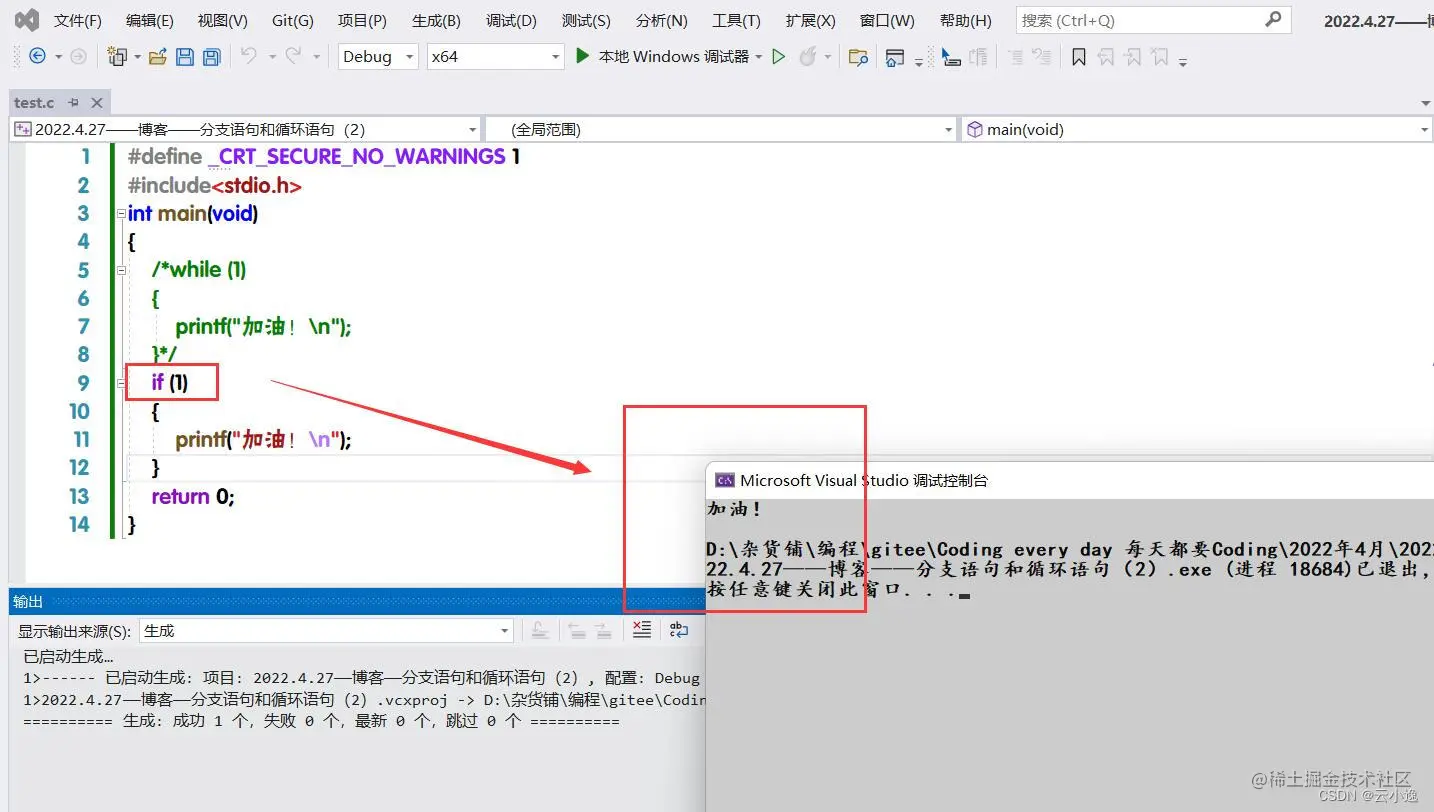Screen dimensions: 1434x812
Task: Click the Redo arrow icon
Action: click(x=293, y=56)
